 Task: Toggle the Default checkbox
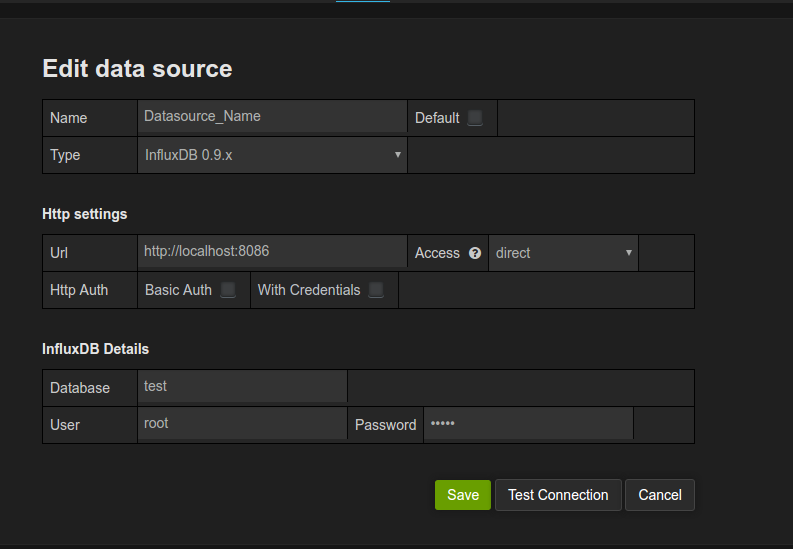[x=475, y=118]
